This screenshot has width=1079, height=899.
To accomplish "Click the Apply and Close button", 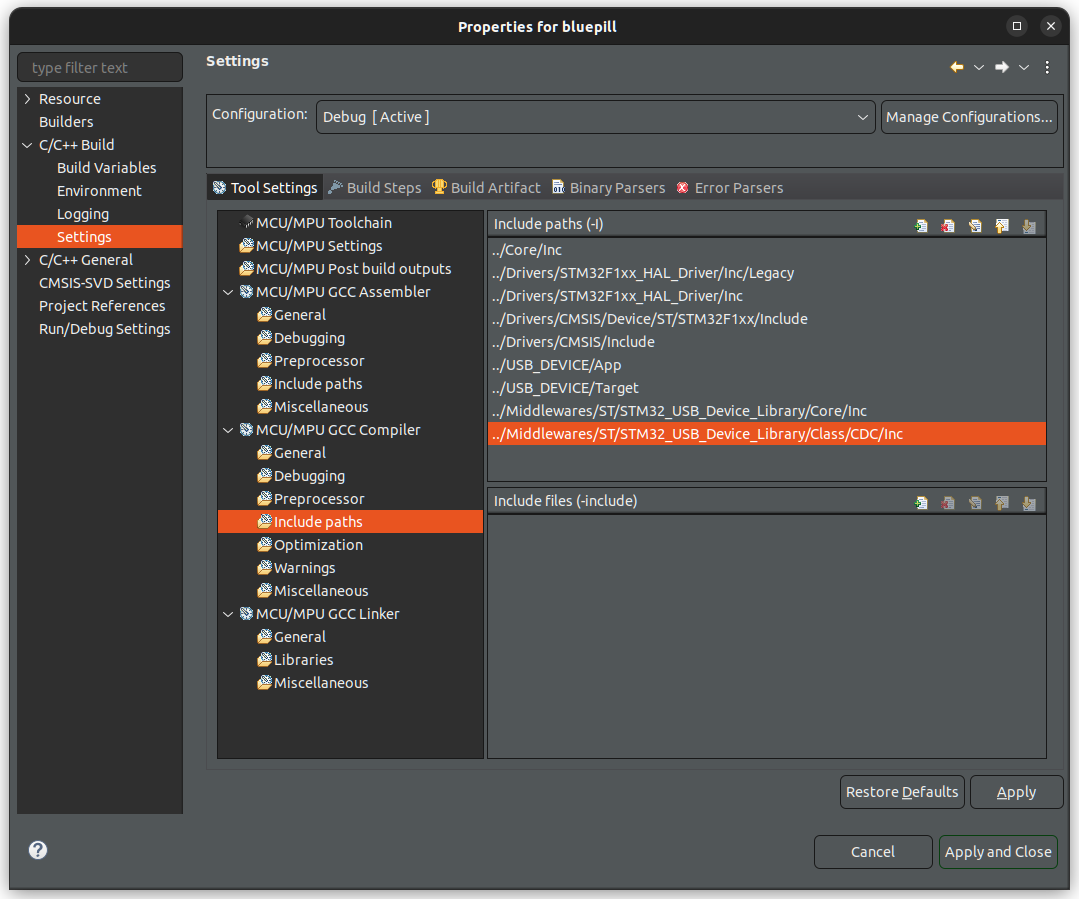I will coord(998,852).
